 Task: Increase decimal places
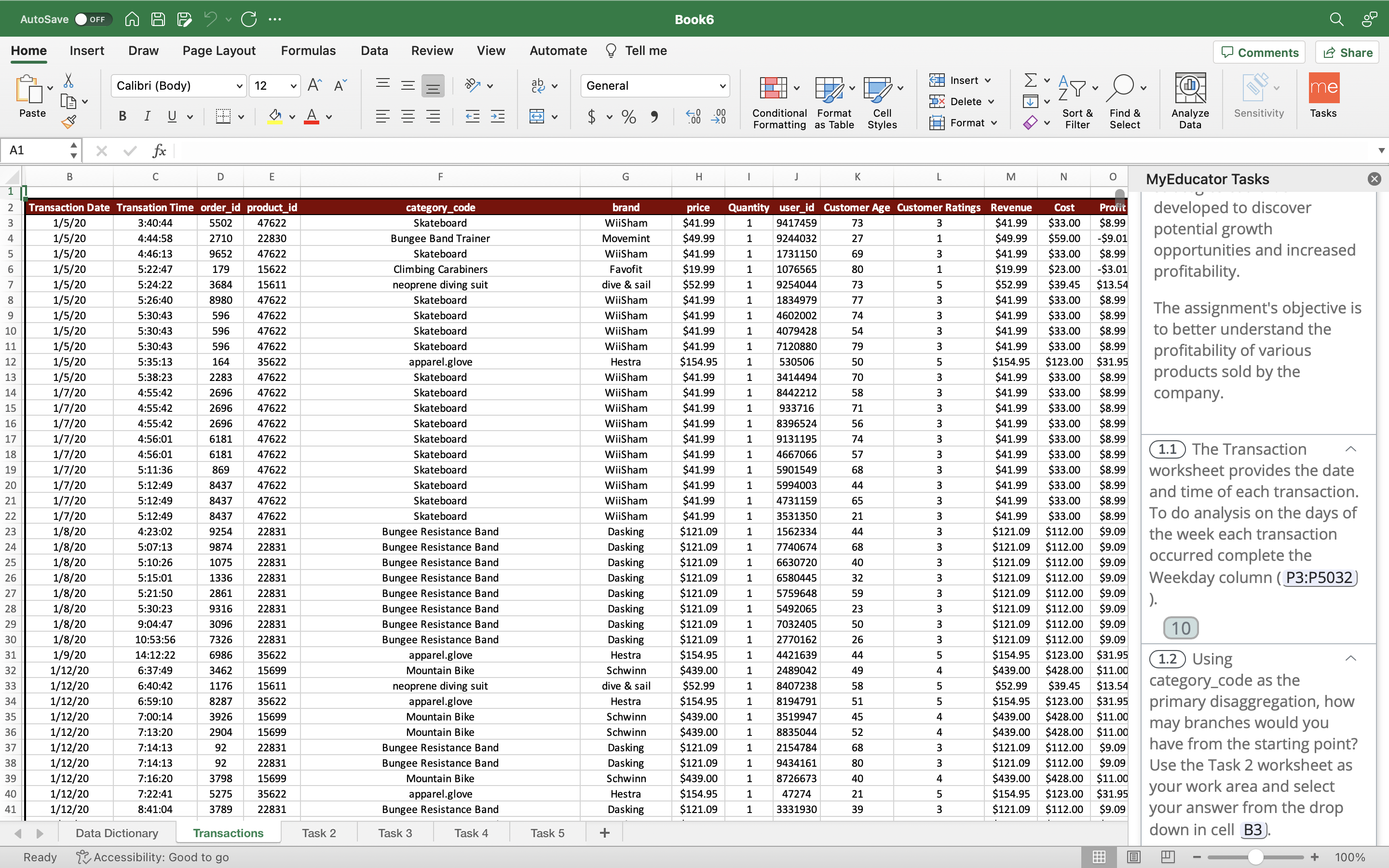coord(693,117)
